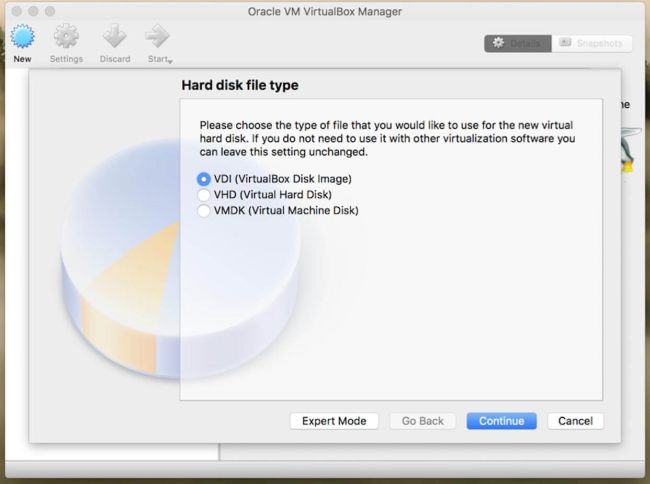650x484 pixels.
Task: Select VMDK (Virtual Machine Disk) format
Action: pos(204,211)
